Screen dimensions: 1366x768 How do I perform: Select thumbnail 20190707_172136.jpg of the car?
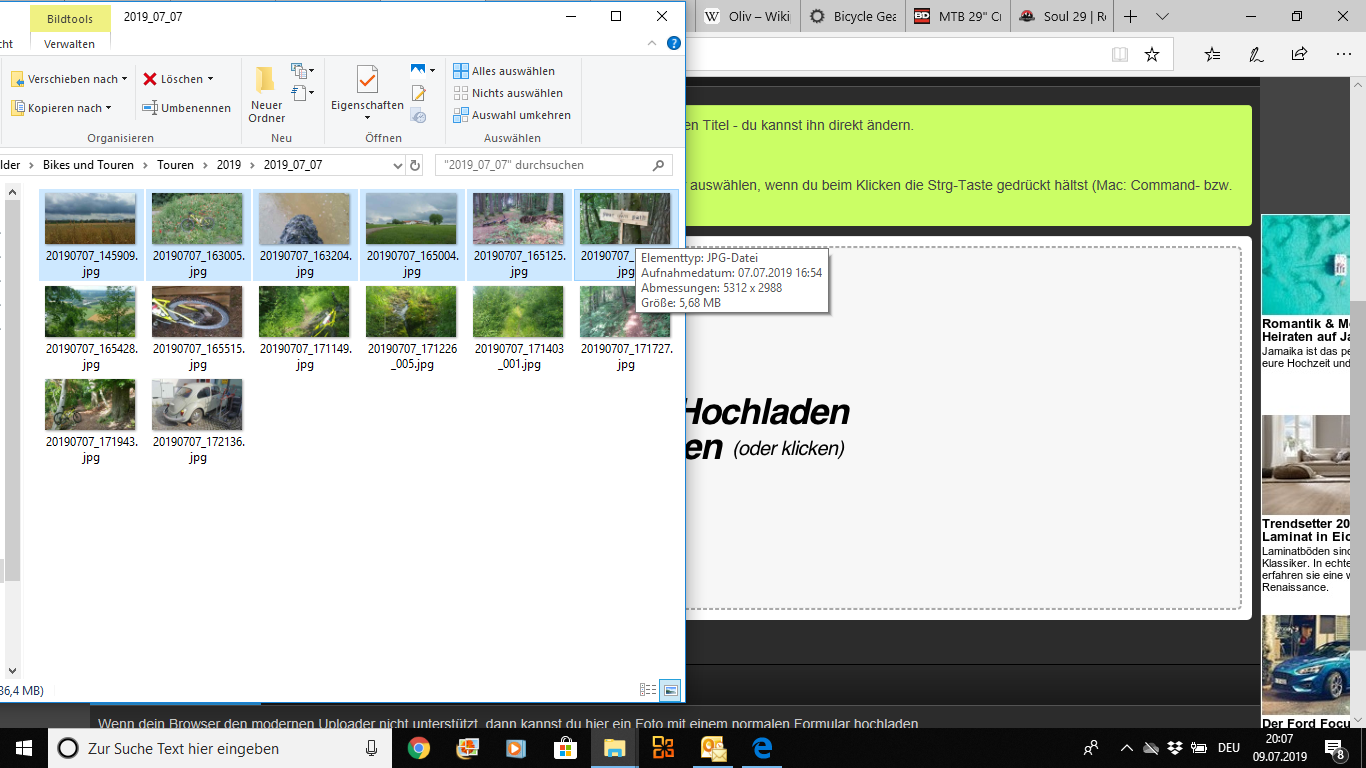click(x=197, y=405)
